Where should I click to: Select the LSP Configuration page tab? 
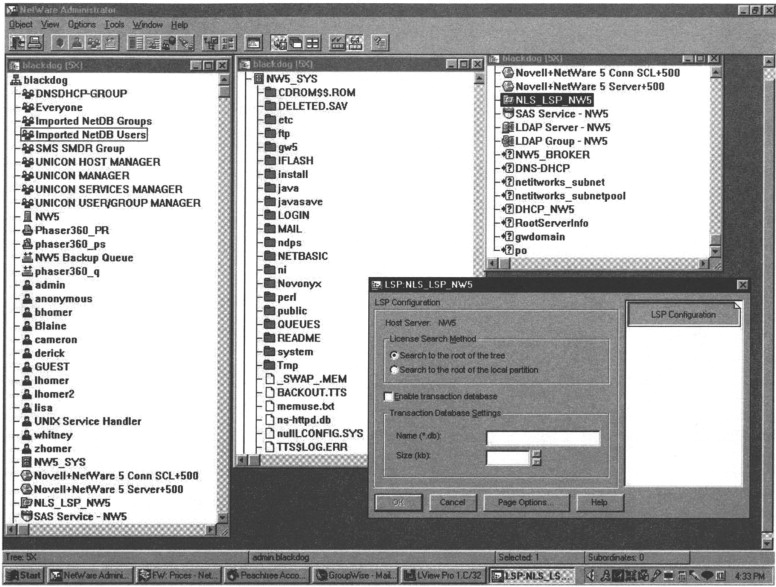coord(683,314)
